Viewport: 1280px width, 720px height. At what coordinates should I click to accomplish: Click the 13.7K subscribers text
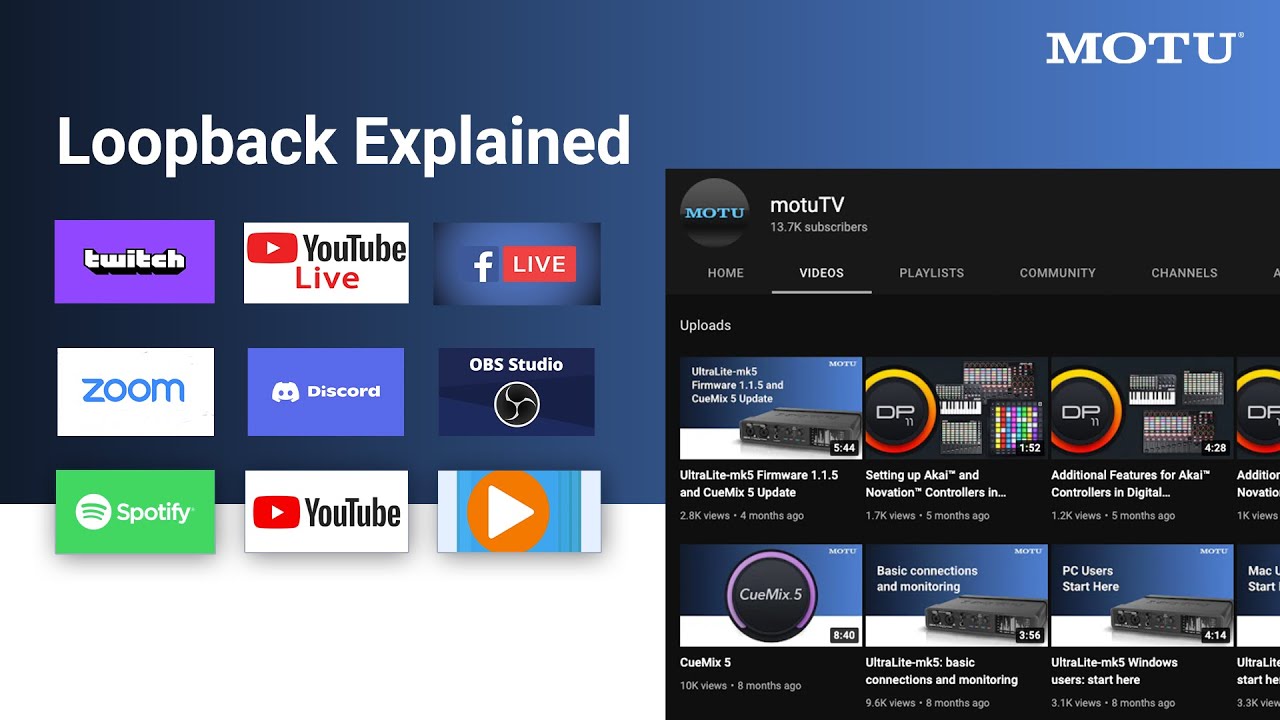pyautogui.click(x=818, y=228)
